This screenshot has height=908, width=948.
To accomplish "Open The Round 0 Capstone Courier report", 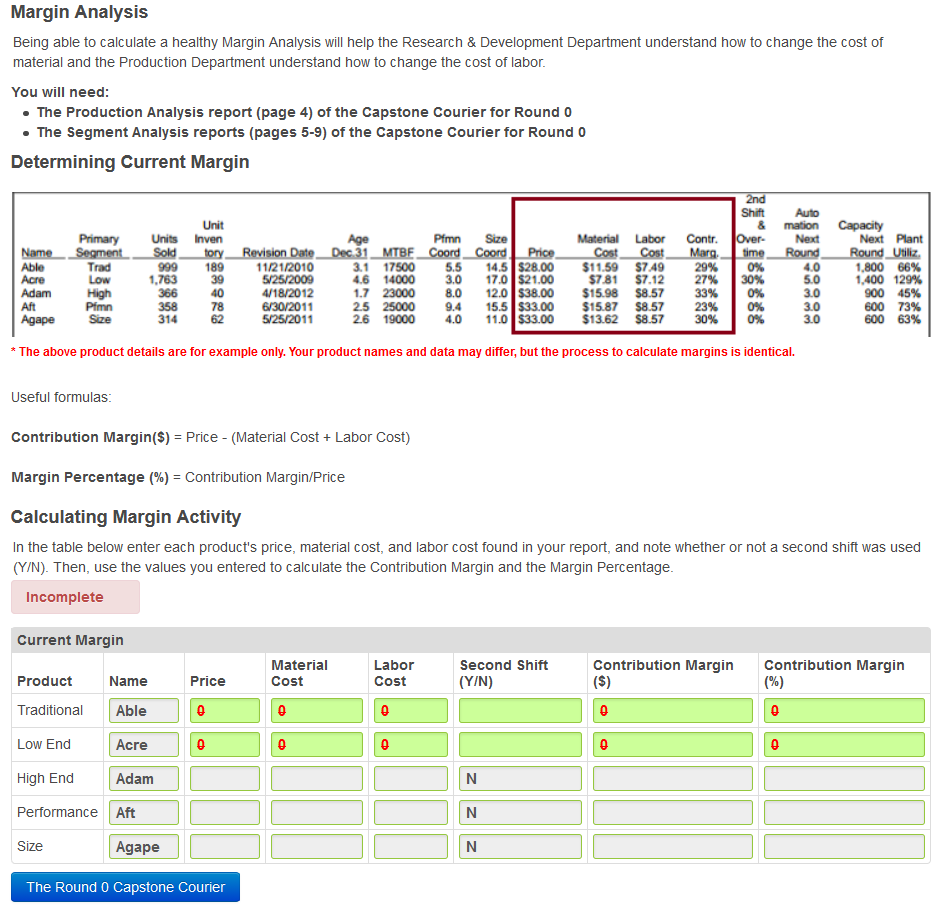I will click(x=124, y=886).
